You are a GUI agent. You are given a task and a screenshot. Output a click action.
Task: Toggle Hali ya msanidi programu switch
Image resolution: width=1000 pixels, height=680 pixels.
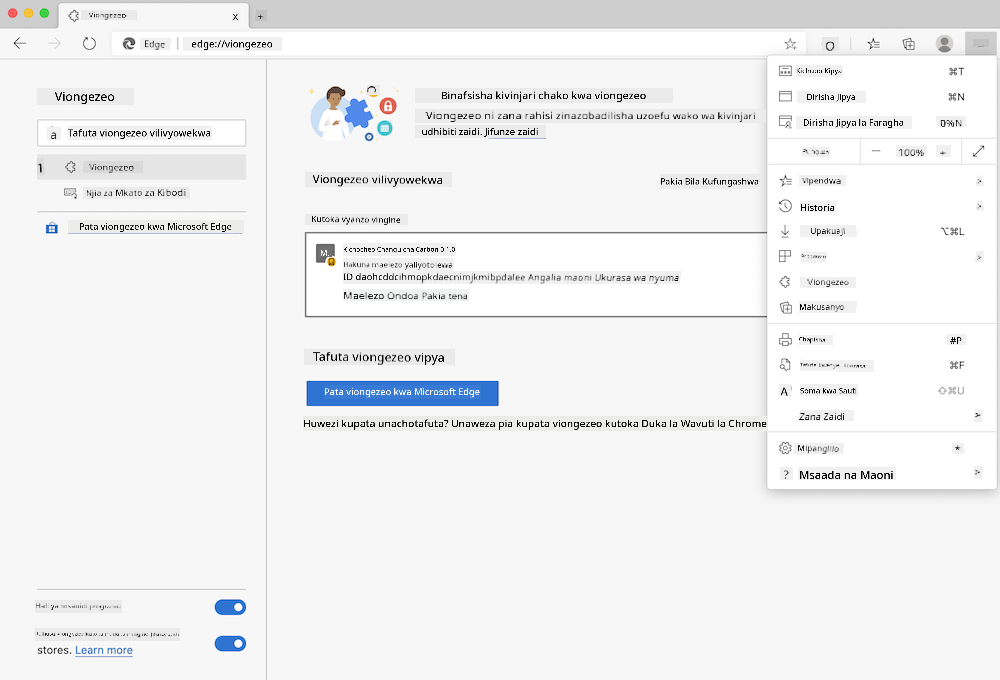[x=230, y=606]
